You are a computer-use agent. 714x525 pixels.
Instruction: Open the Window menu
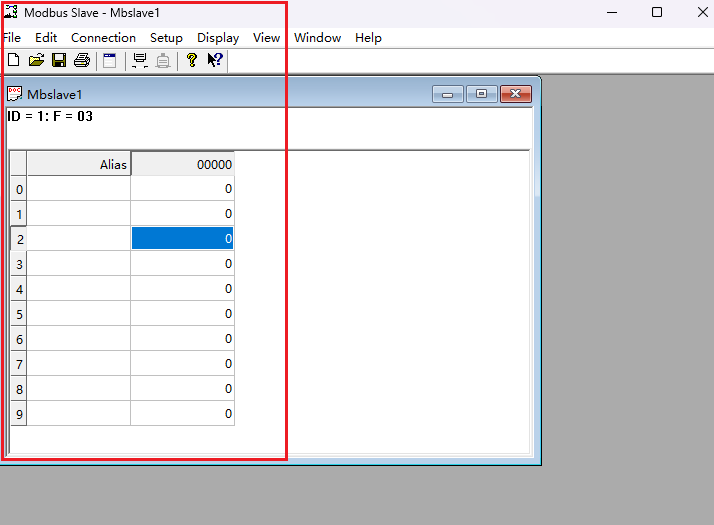(x=317, y=38)
